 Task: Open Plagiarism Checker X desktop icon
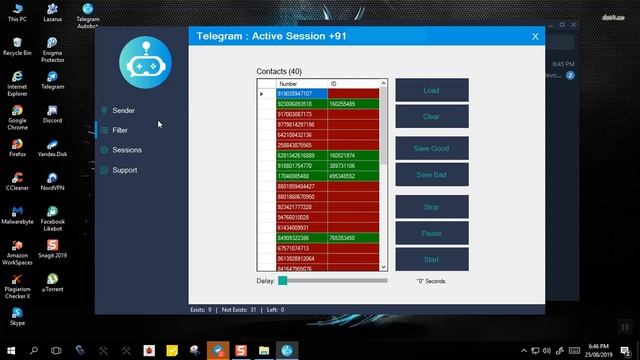pos(17,286)
